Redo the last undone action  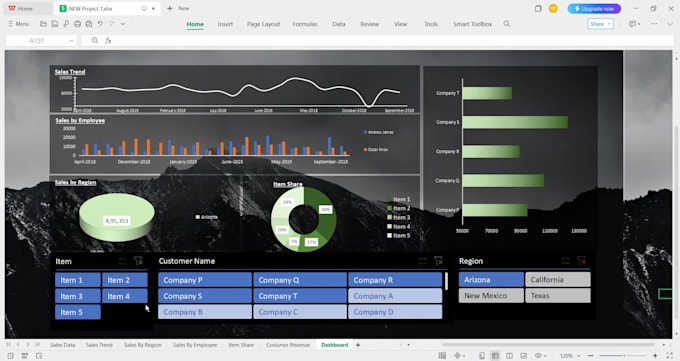pyautogui.click(x=112, y=24)
